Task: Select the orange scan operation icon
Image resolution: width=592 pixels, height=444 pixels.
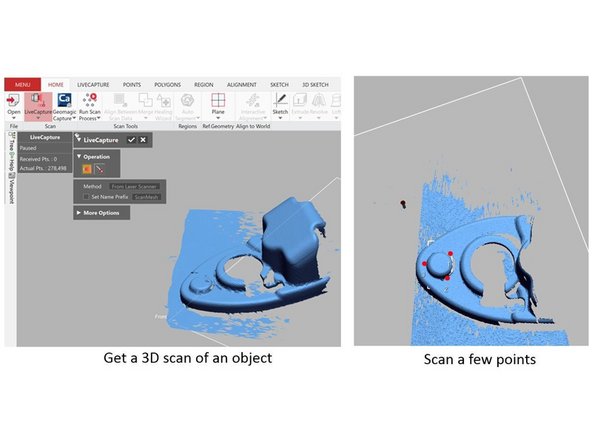Action: click(x=87, y=169)
